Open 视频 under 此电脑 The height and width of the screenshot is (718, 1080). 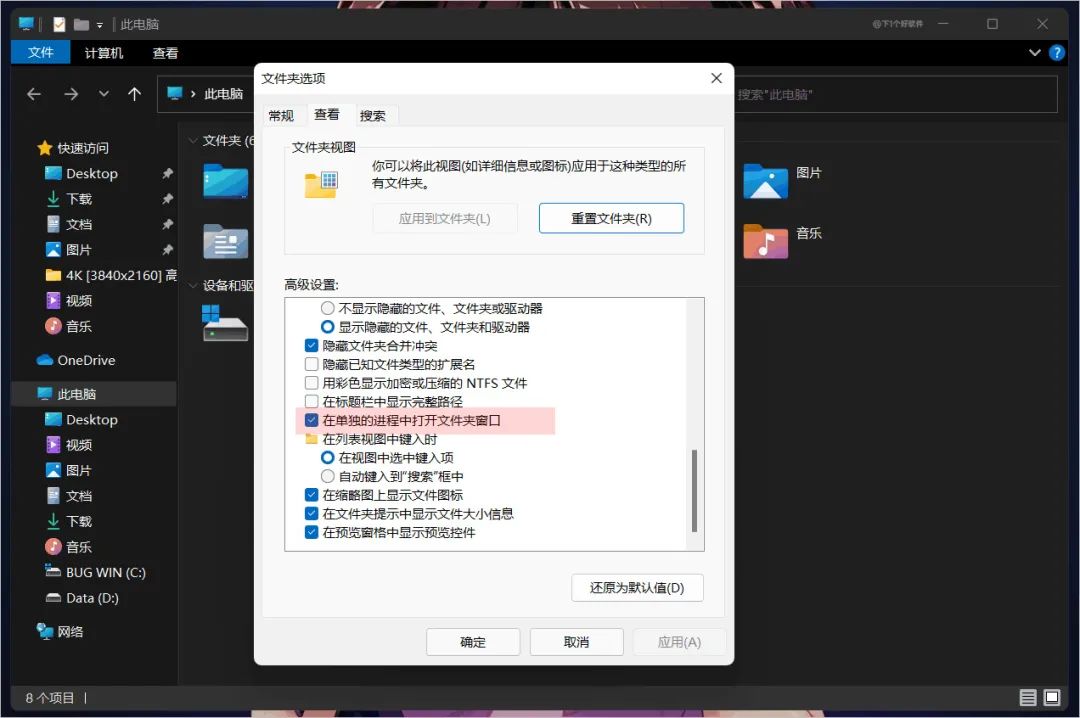(x=79, y=445)
